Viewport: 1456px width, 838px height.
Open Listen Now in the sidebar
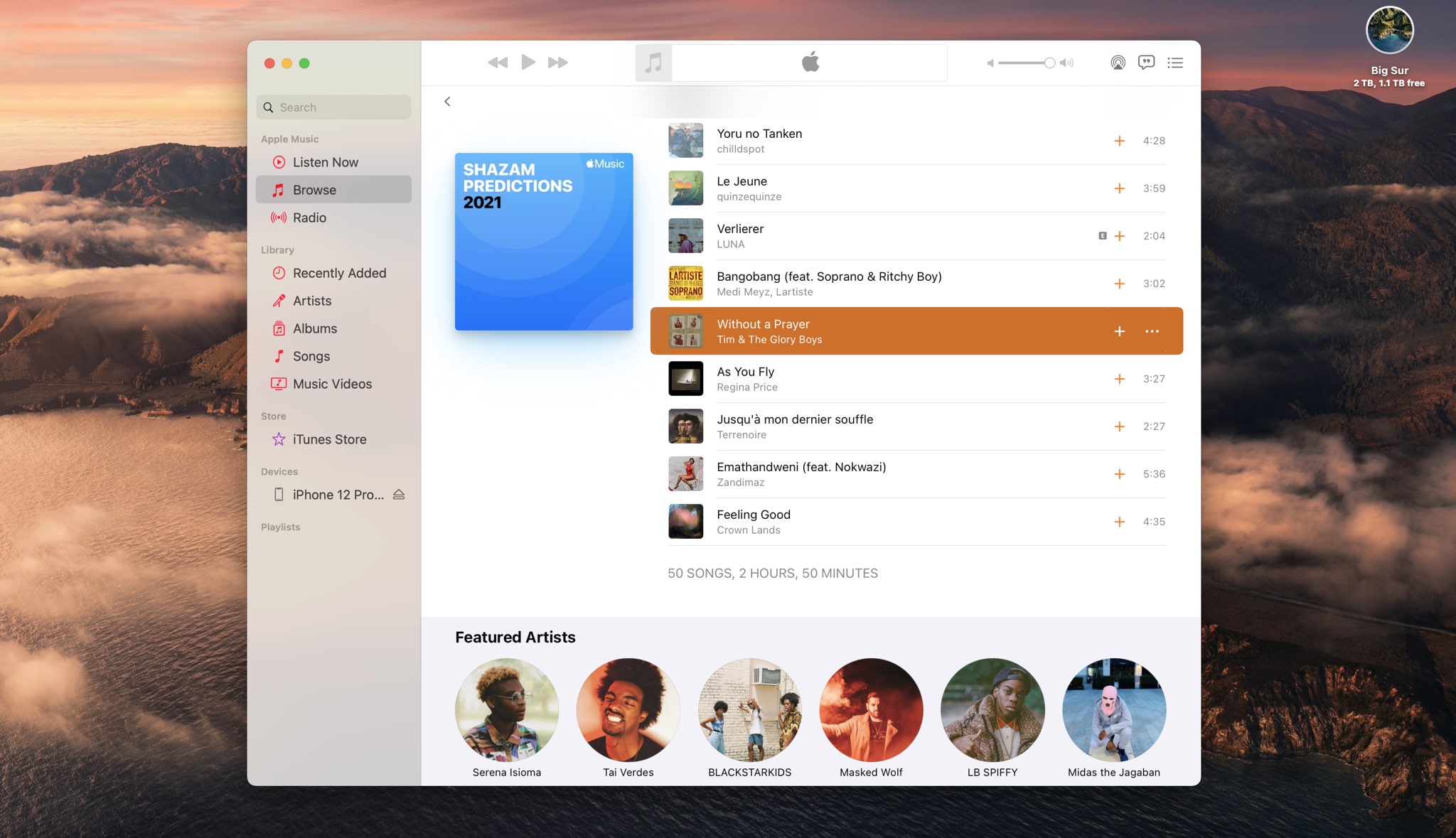[x=333, y=162]
